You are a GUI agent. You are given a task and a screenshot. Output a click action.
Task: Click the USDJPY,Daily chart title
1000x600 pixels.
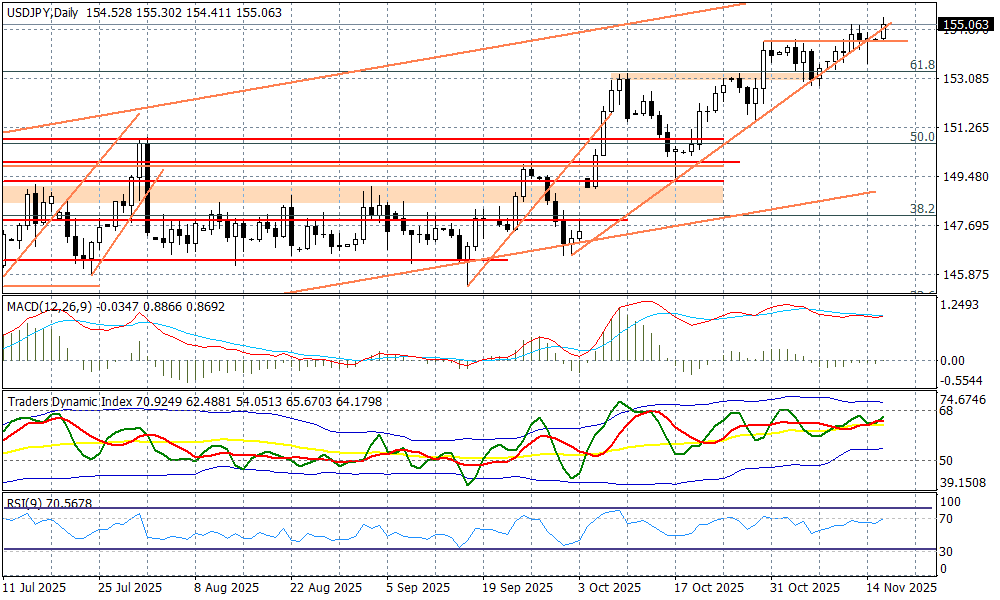point(44,10)
